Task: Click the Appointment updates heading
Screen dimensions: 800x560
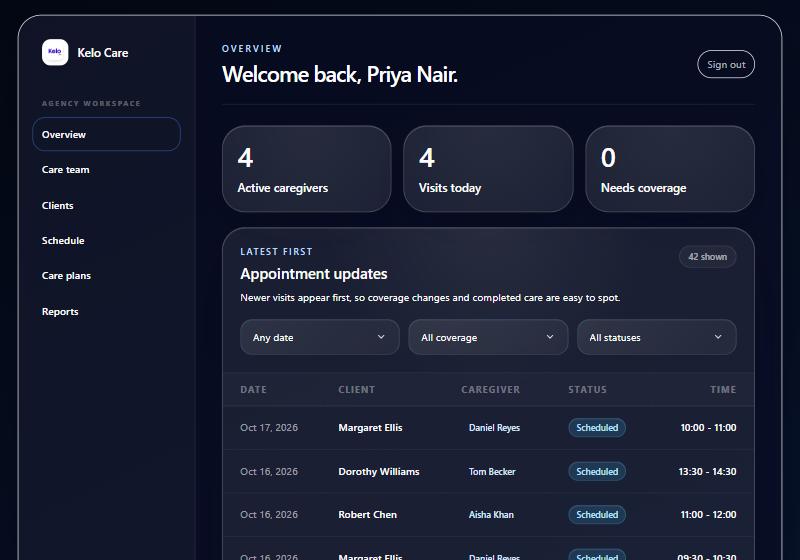Action: [314, 274]
